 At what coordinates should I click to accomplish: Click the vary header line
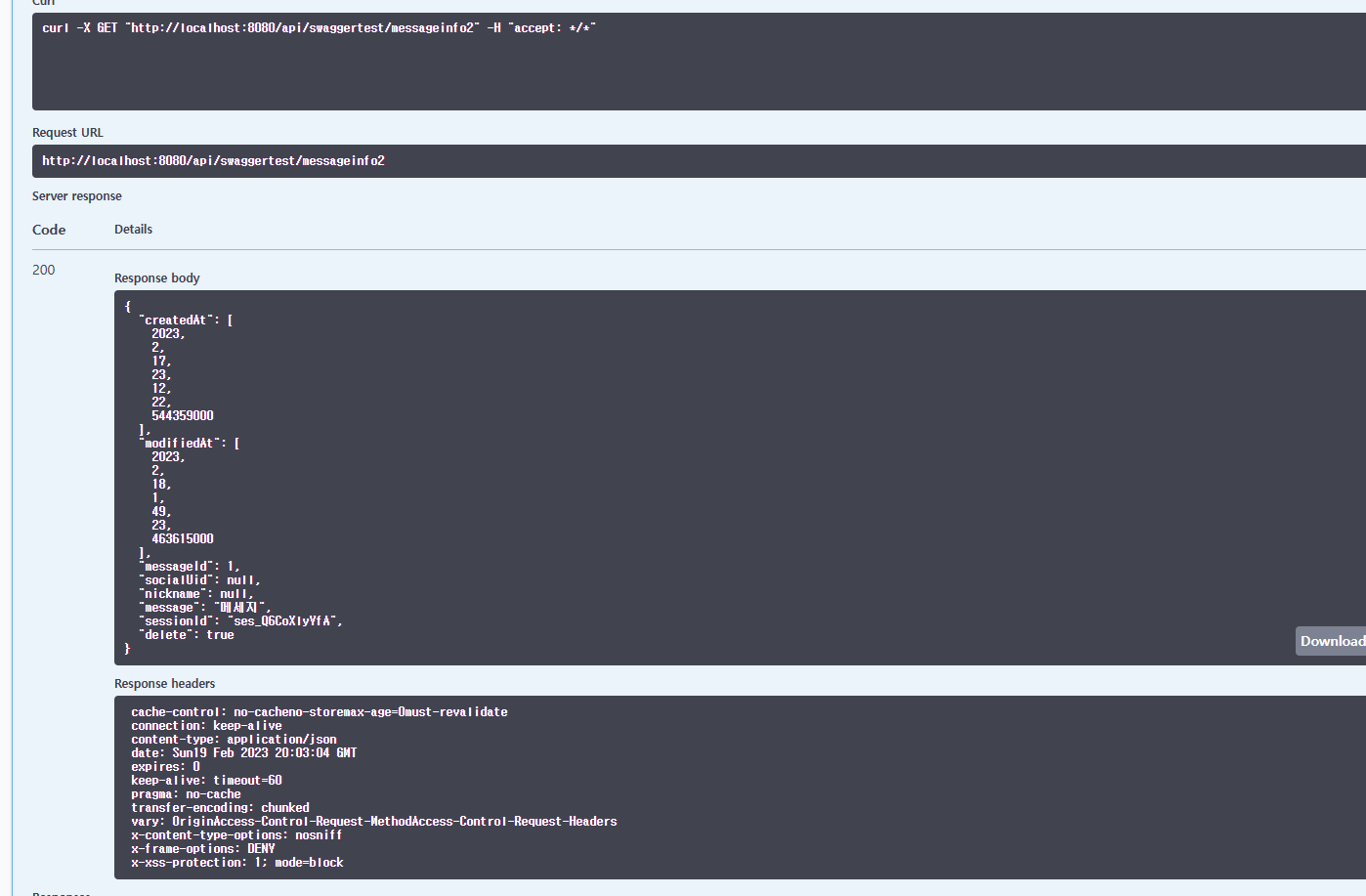pyautogui.click(x=374, y=822)
